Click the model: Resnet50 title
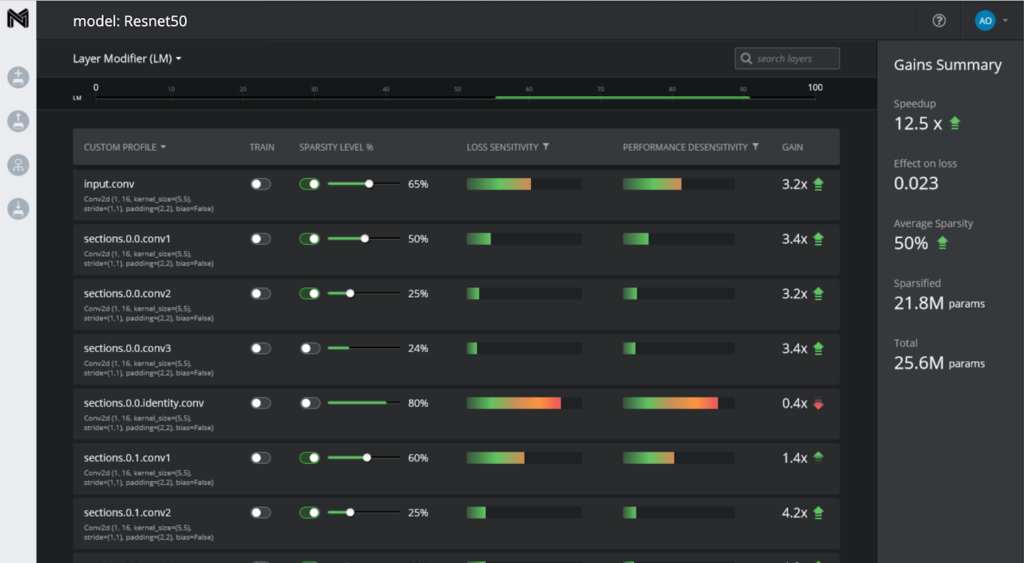The image size is (1024, 563). pos(130,21)
